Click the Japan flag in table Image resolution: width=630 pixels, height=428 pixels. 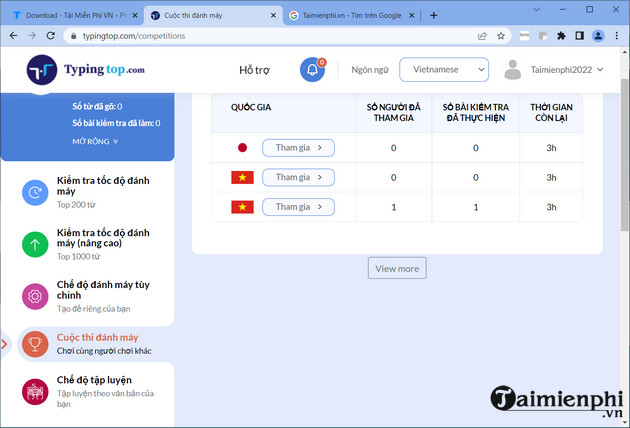click(x=242, y=148)
